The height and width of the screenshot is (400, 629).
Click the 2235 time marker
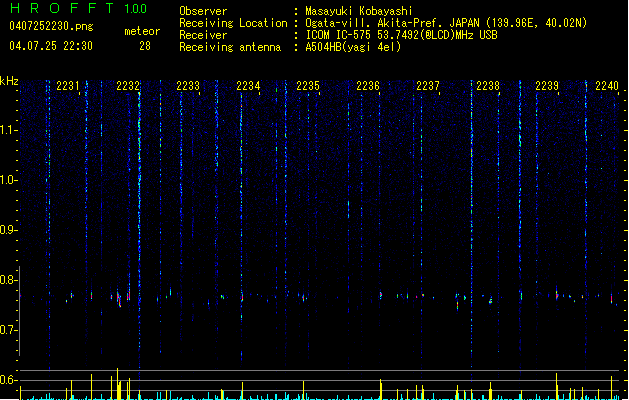point(308,85)
